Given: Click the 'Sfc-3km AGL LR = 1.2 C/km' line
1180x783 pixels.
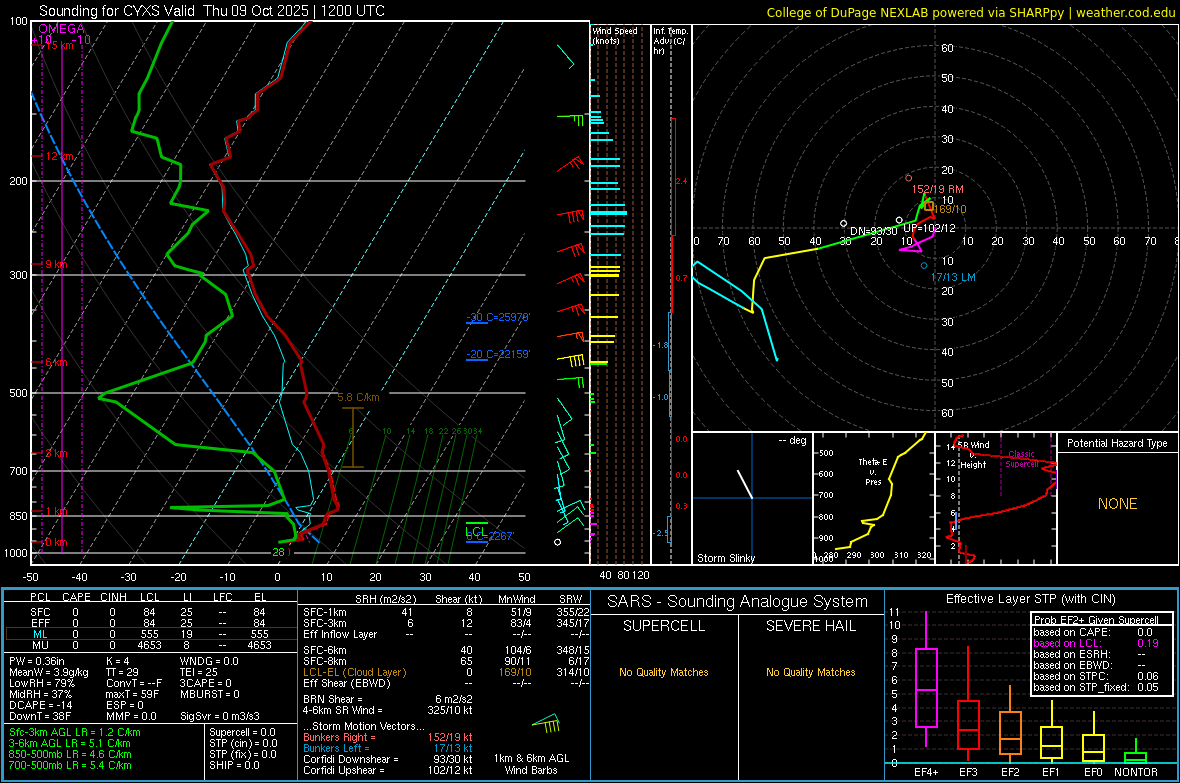Looking at the screenshot, I should pyautogui.click(x=75, y=732).
